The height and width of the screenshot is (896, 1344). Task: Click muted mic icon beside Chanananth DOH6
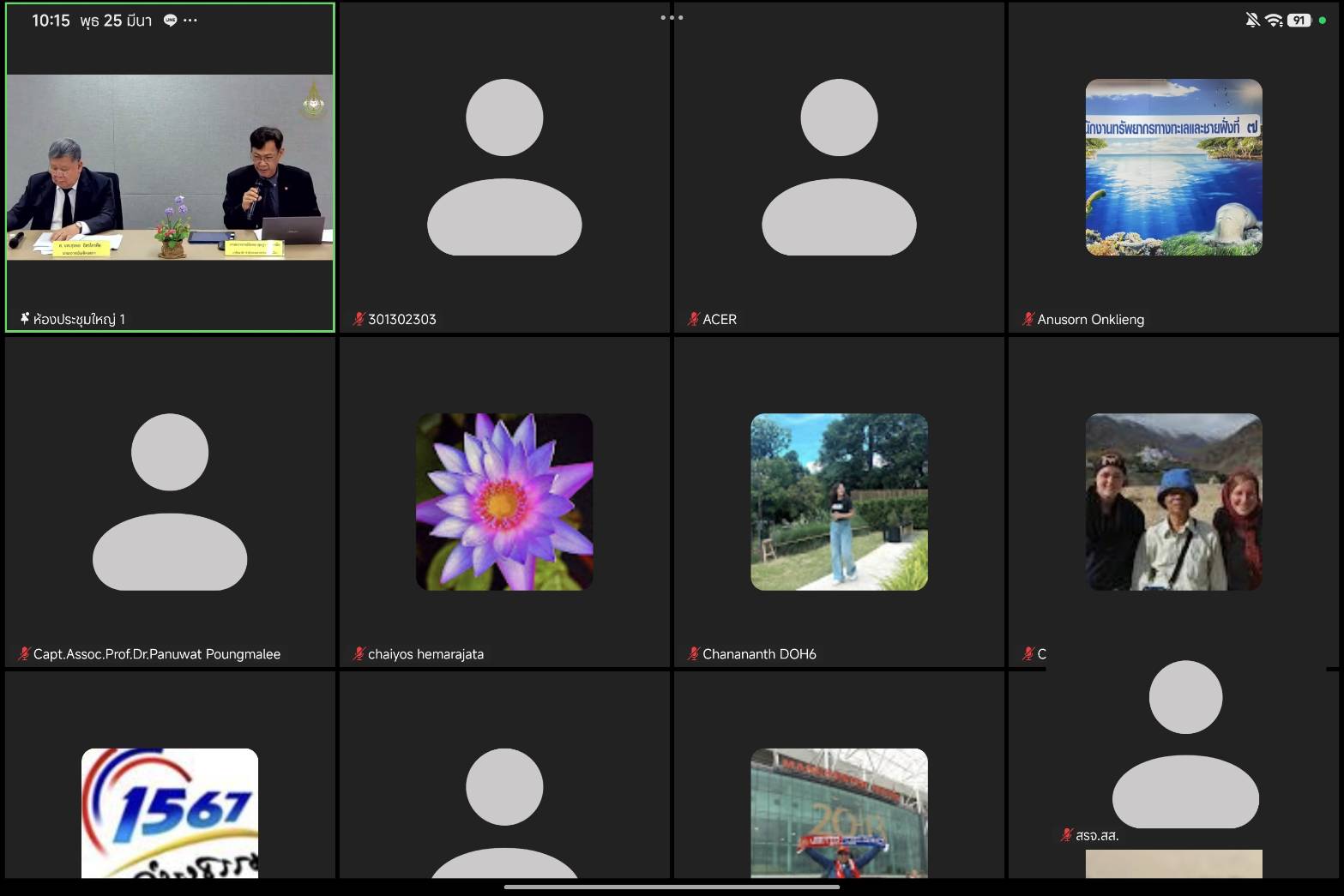click(693, 653)
